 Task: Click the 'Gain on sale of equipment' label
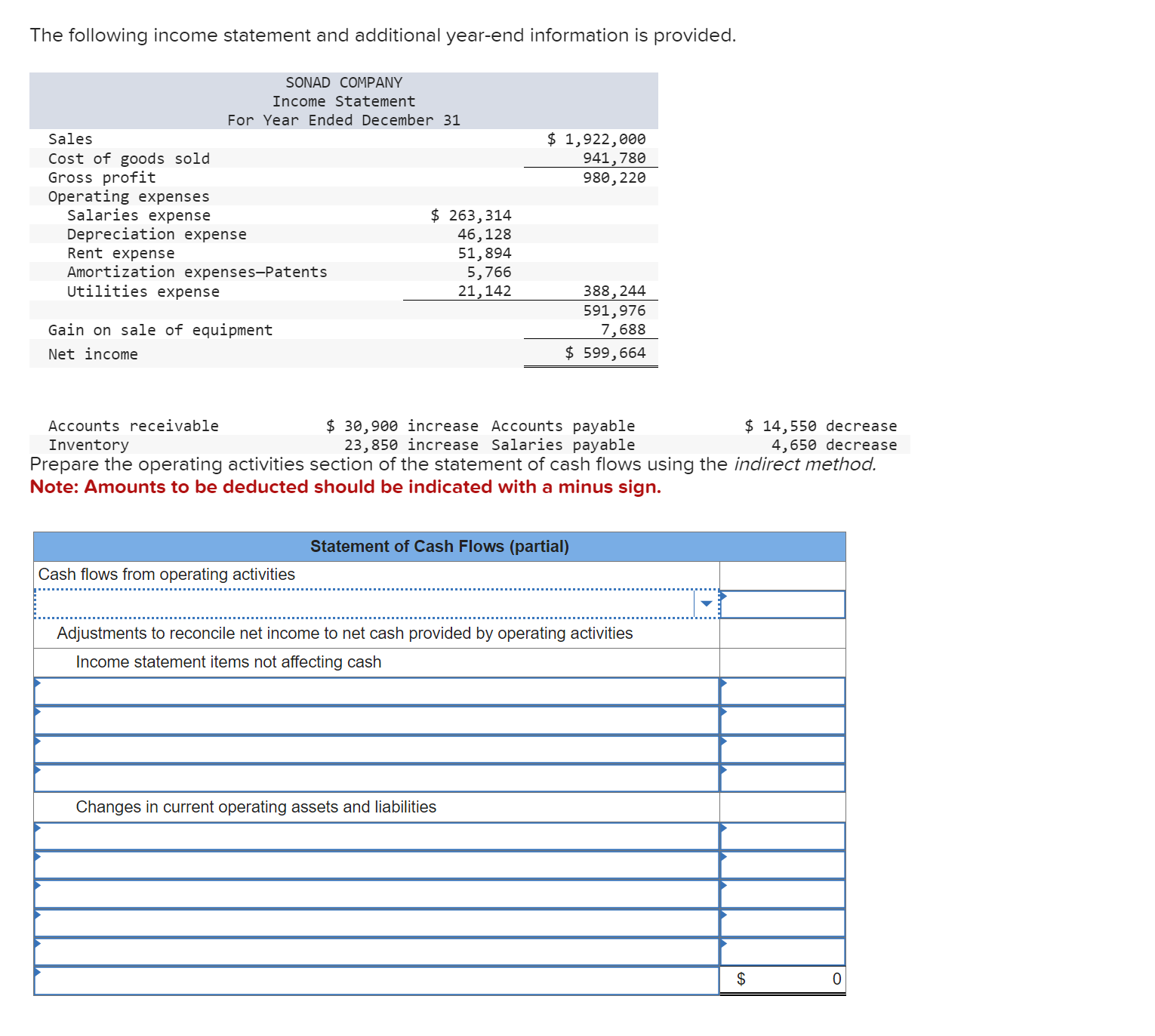(x=160, y=330)
